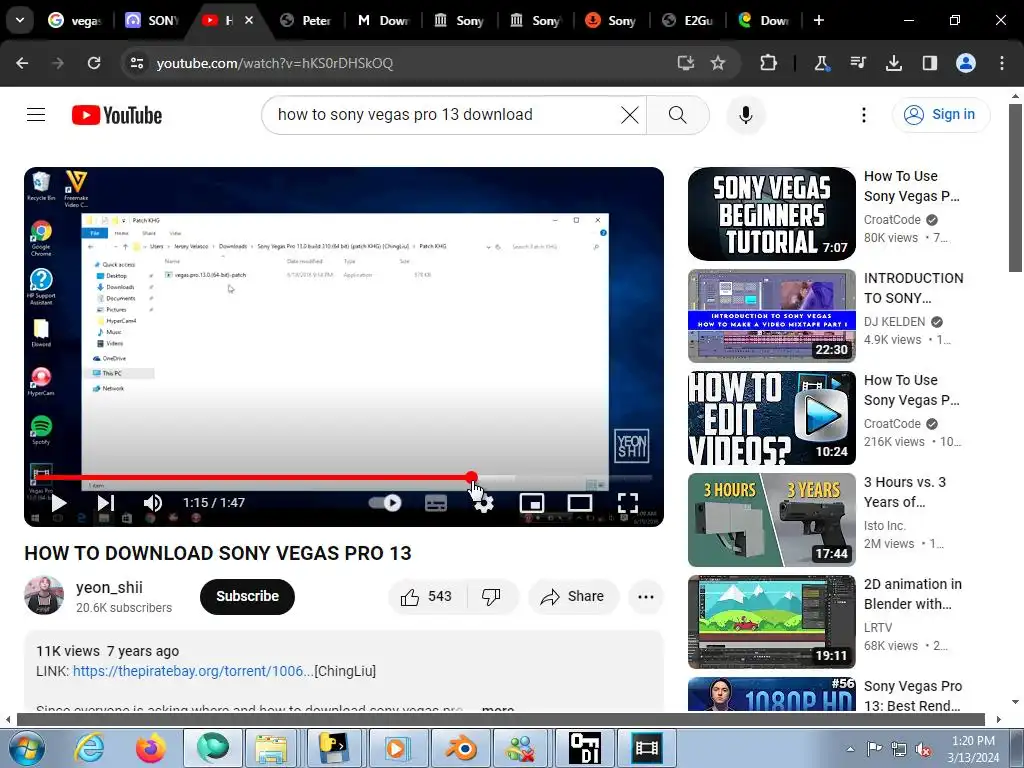Open media controls icon in toolbar
Screen dimensions: 1024x768
[x=857, y=63]
